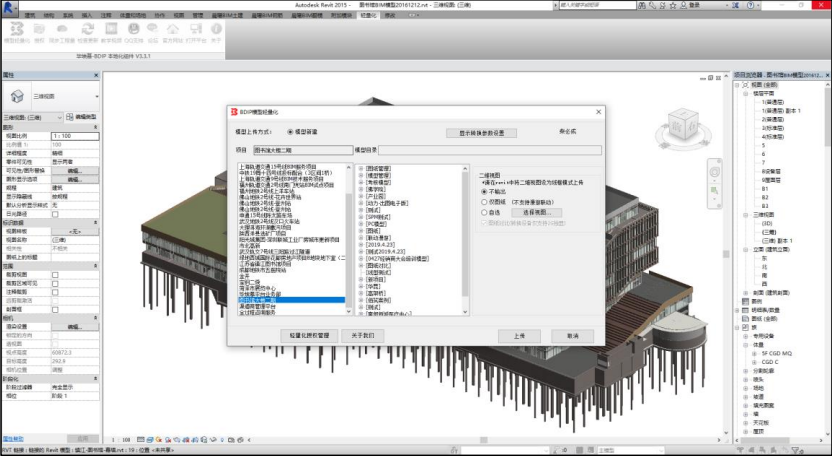This screenshot has height=456, width=832.
Task: Open the steering wheel navigation tool
Action: [715, 172]
